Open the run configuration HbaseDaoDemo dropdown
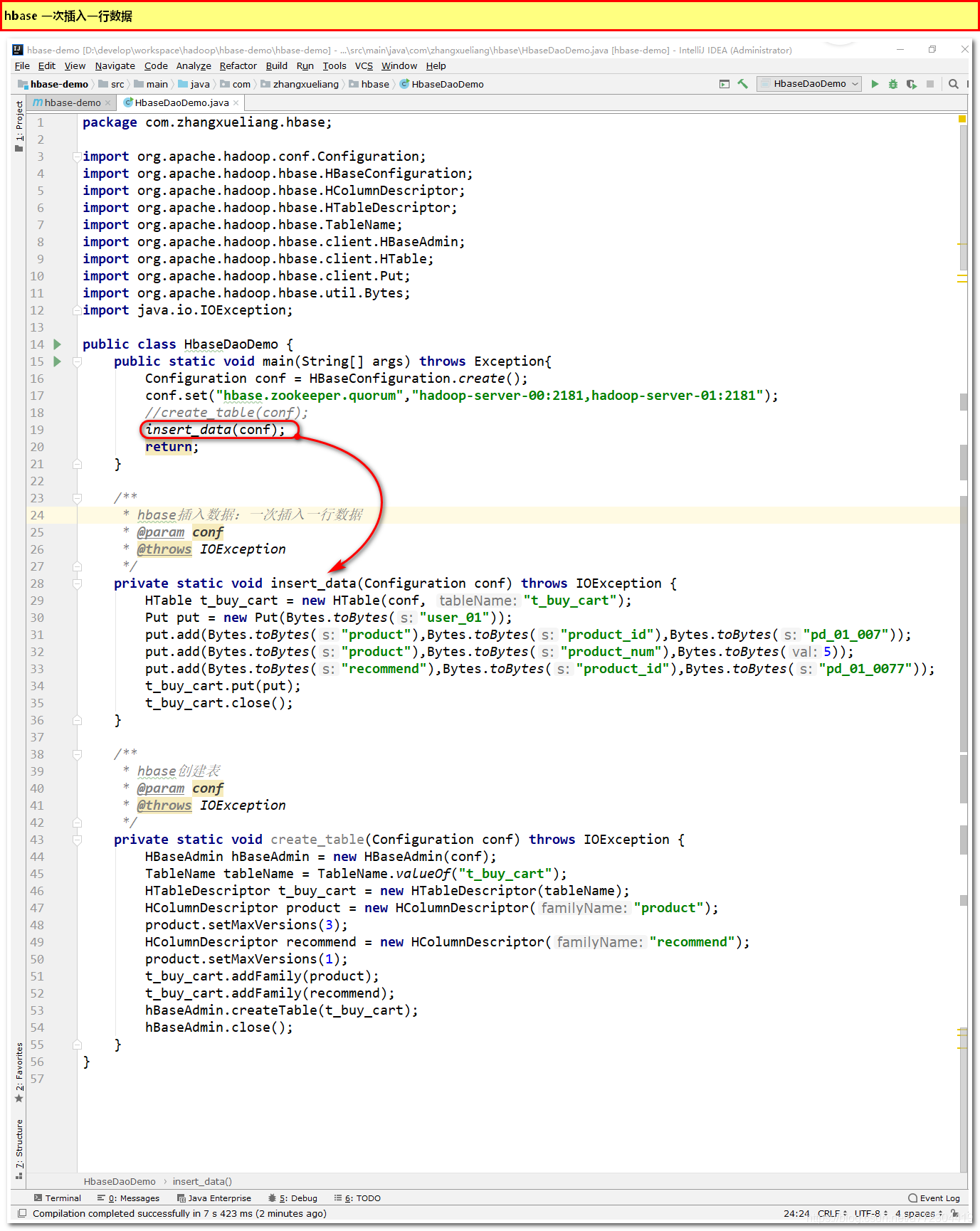The image size is (980, 1231). (x=809, y=84)
